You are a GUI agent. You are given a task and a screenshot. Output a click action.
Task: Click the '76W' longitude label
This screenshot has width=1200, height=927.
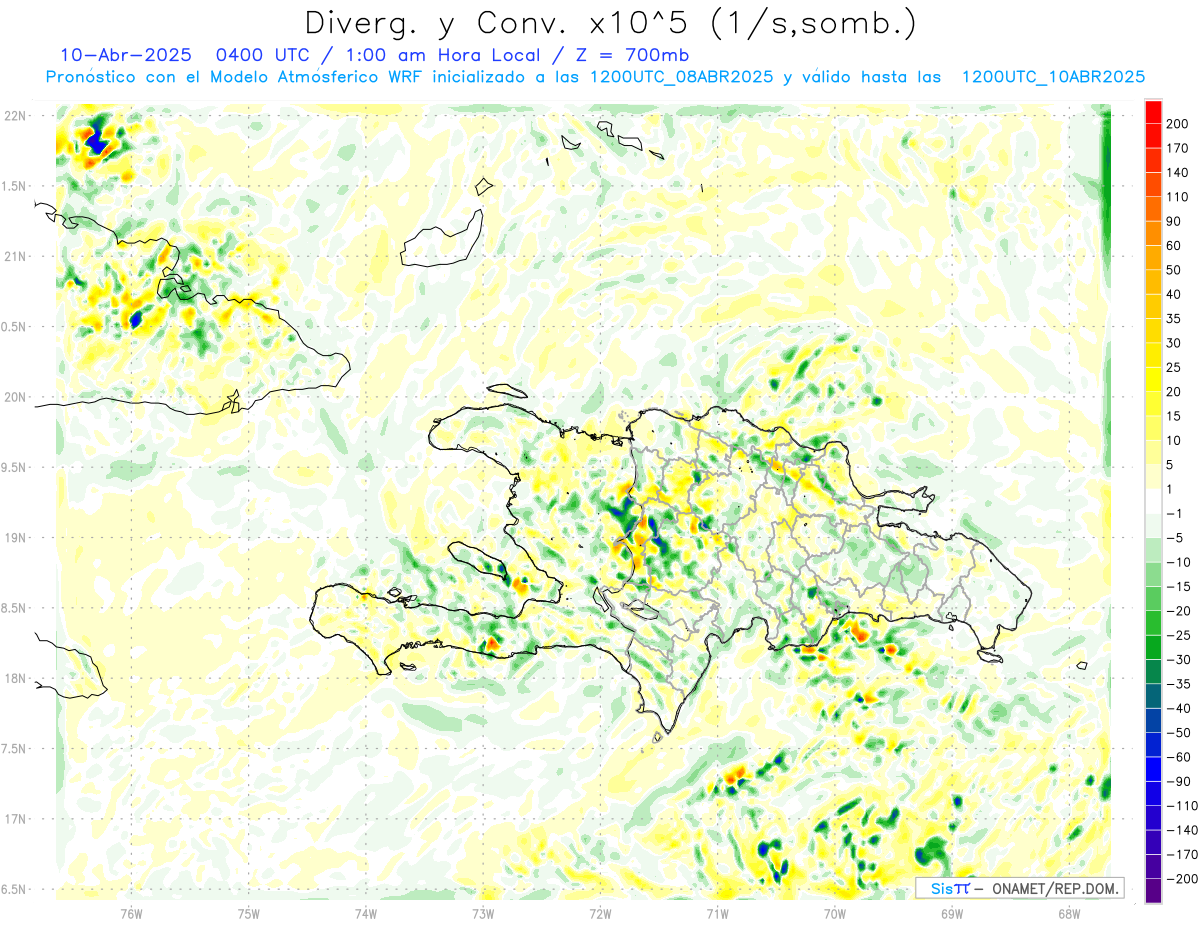coord(131,913)
